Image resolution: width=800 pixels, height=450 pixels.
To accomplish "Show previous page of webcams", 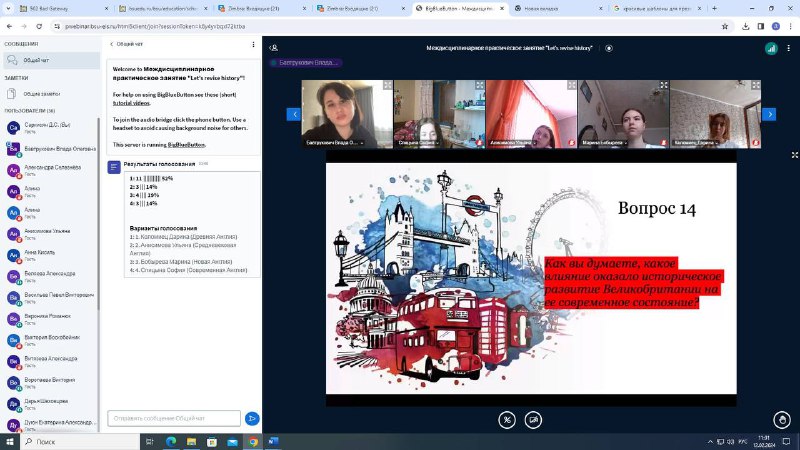I will coord(294,114).
